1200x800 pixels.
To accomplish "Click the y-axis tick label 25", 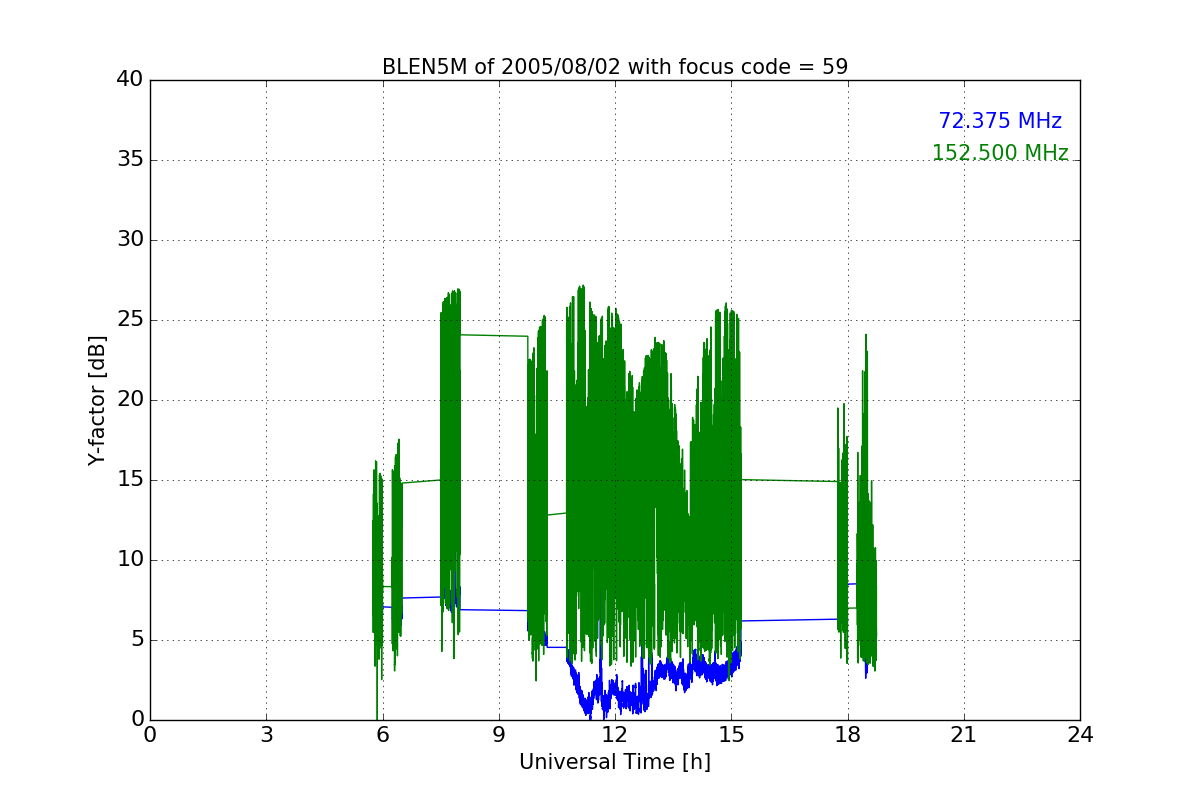I will click(x=130, y=320).
